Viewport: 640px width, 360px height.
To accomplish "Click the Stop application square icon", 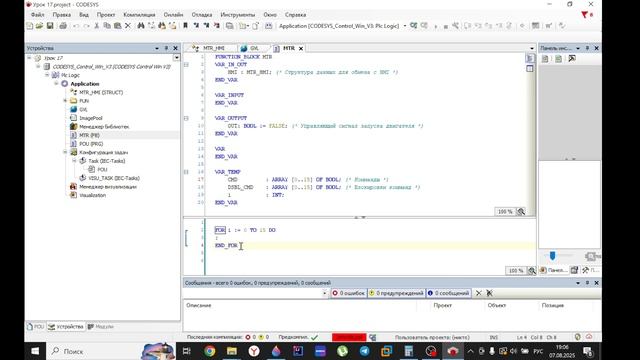I will coord(446,26).
